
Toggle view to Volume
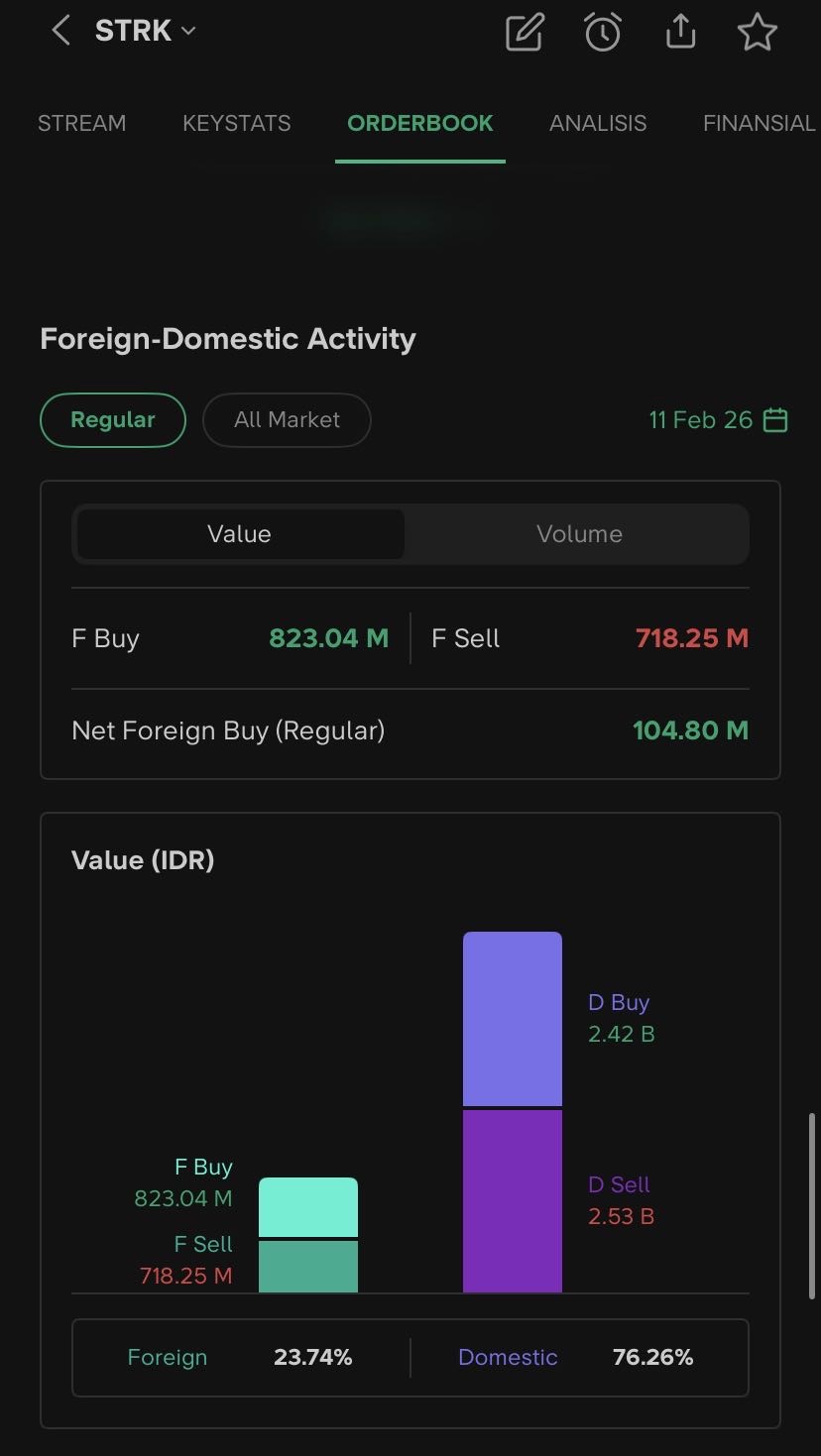coord(579,534)
